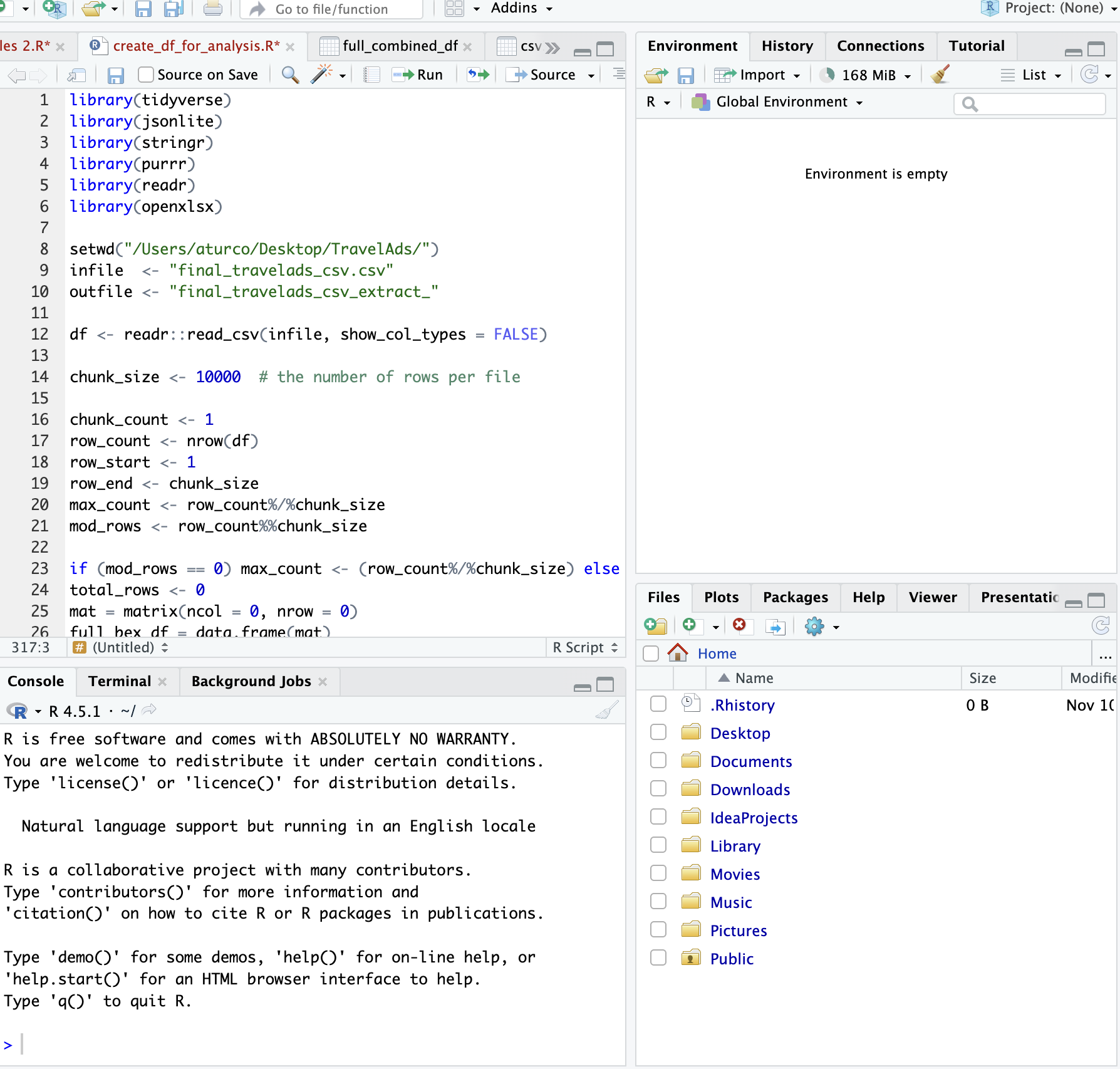Open the Library folder link
Image resolution: width=1120 pixels, height=1069 pixels.
tap(735, 846)
